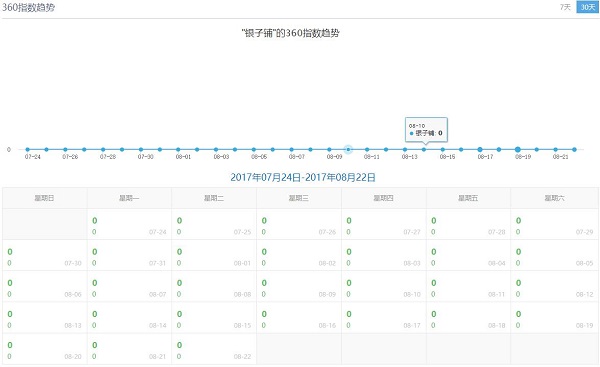Click the chart data point for 08-05
Image resolution: width=600 pixels, height=367 pixels.
[x=254, y=150]
